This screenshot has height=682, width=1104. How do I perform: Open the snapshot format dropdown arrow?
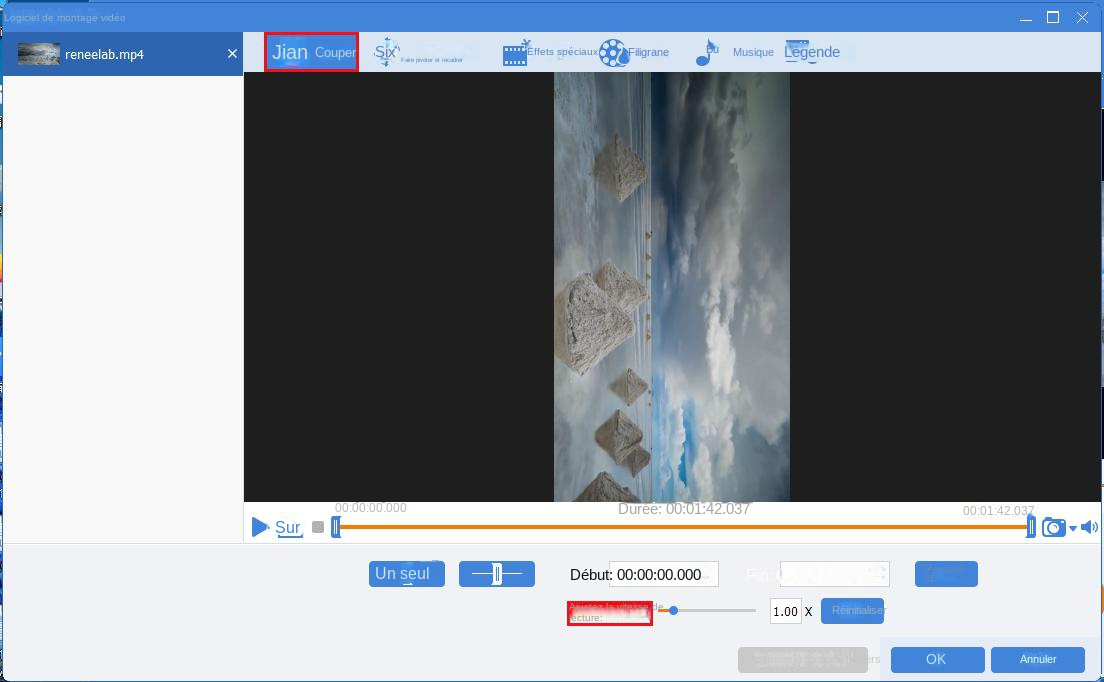[1071, 528]
